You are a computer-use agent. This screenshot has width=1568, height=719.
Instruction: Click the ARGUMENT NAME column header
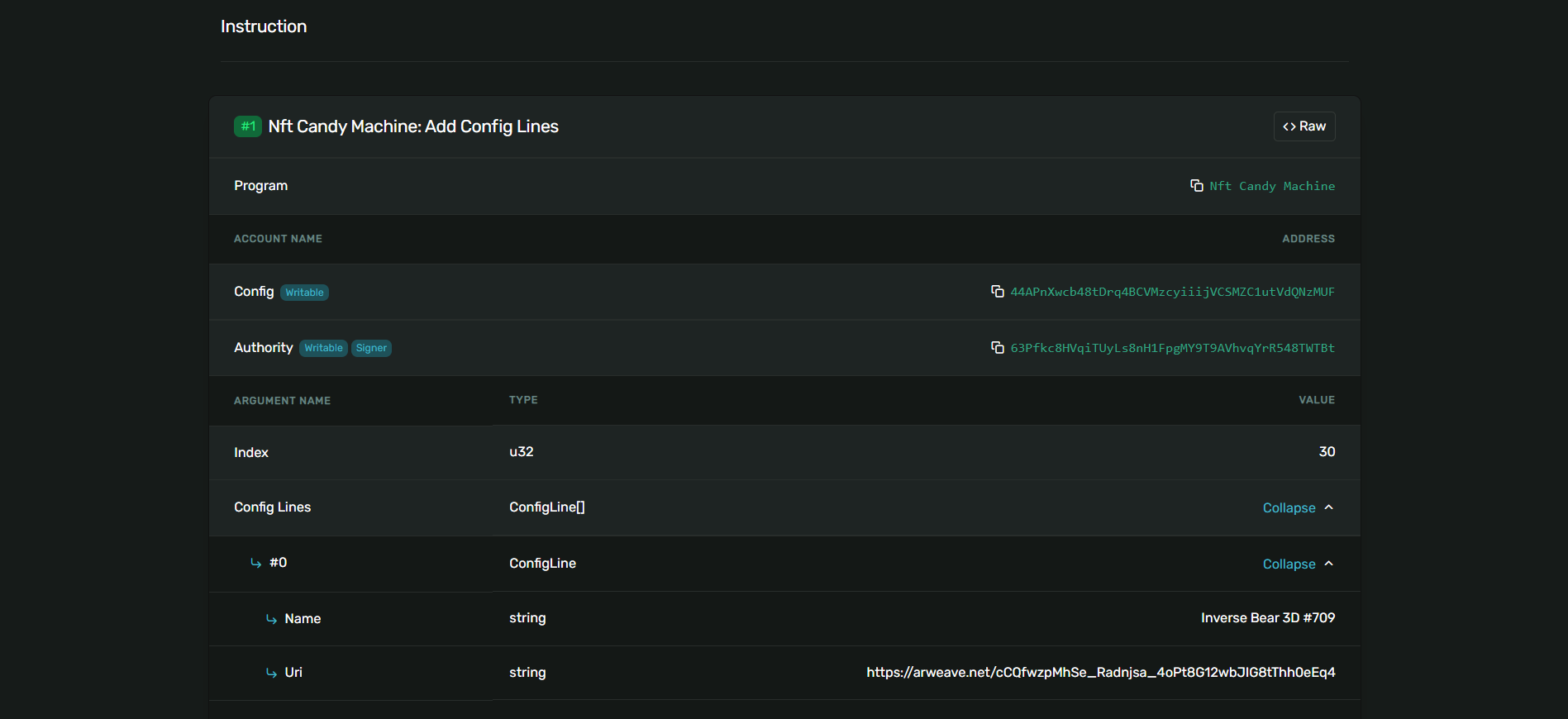pyautogui.click(x=282, y=401)
